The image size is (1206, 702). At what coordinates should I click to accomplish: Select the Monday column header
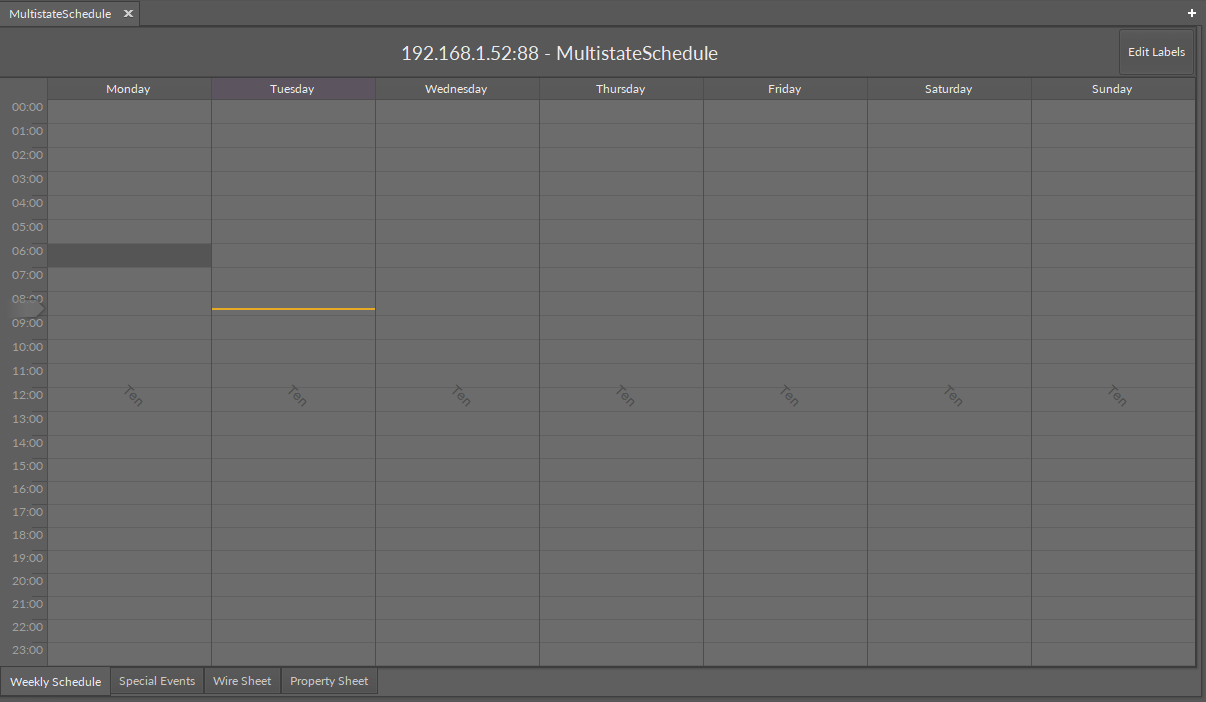pos(128,88)
